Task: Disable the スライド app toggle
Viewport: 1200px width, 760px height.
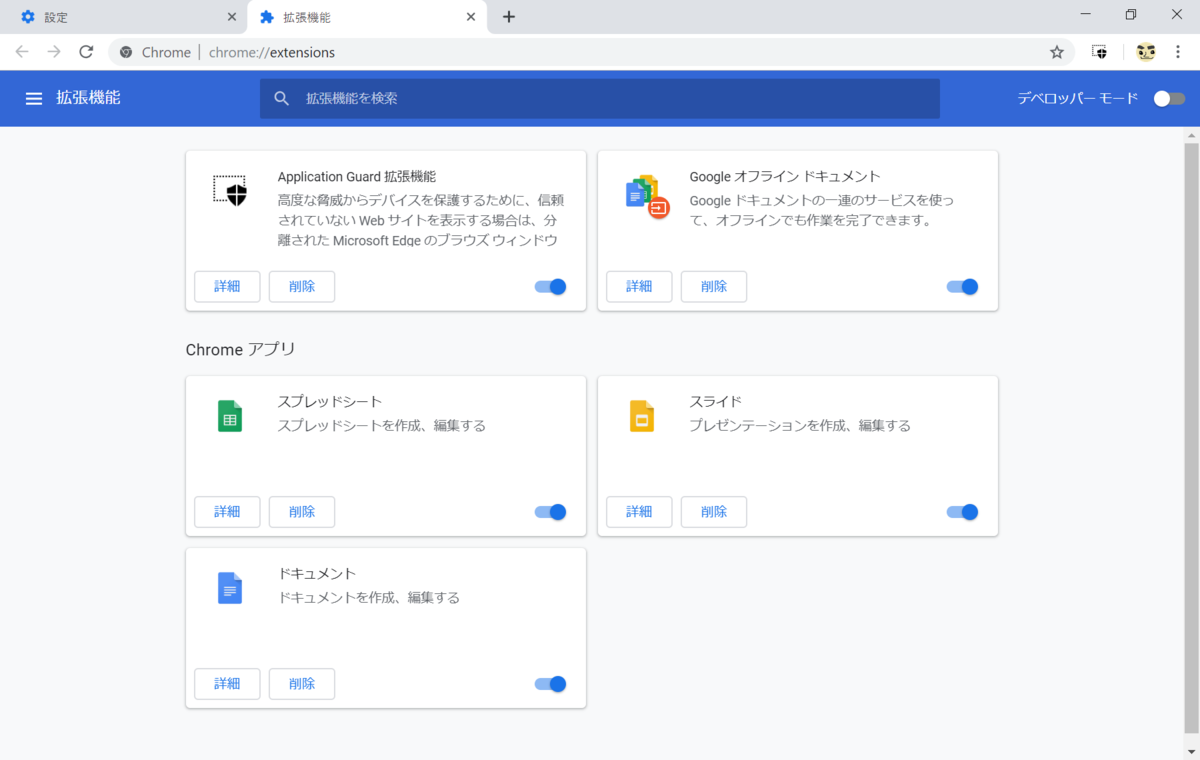Action: [963, 512]
